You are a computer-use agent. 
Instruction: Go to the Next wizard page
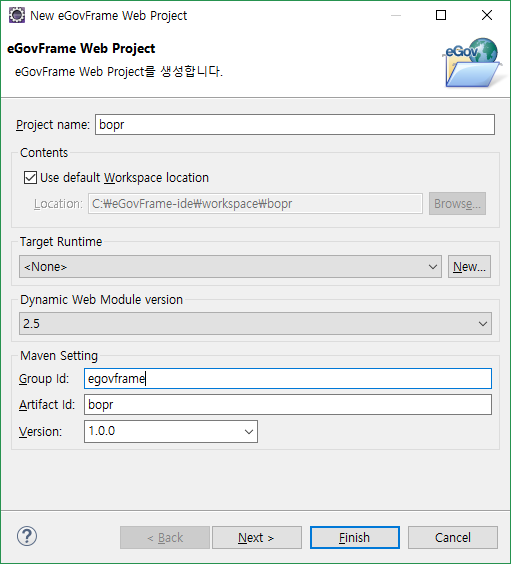click(x=257, y=537)
